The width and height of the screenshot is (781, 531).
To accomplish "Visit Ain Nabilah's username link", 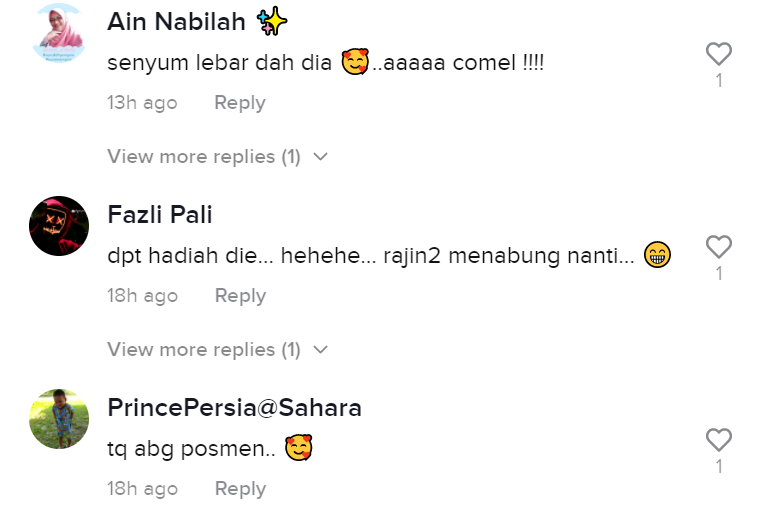I will click(x=176, y=22).
